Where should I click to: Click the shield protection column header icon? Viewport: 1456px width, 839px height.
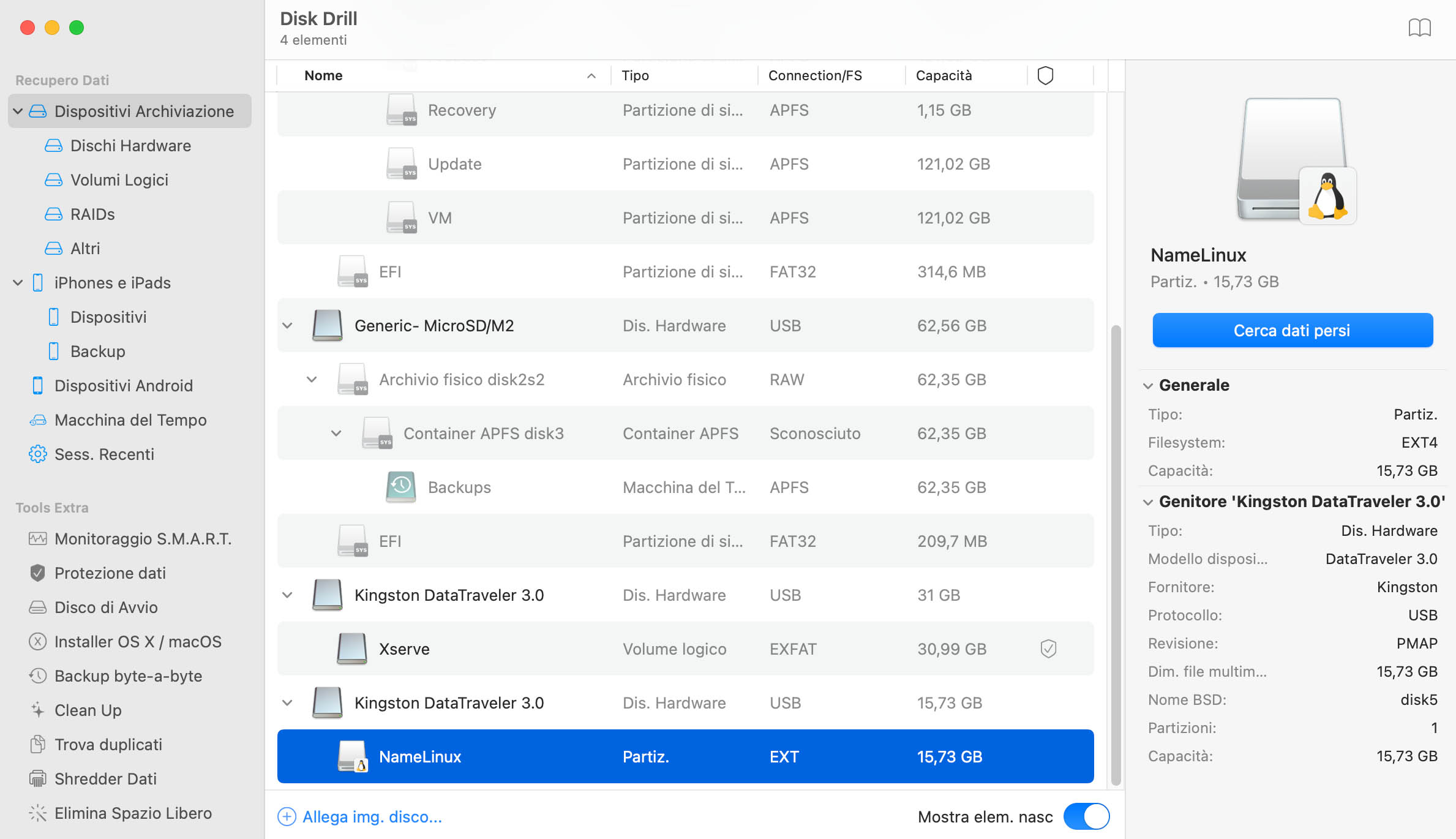(x=1045, y=75)
